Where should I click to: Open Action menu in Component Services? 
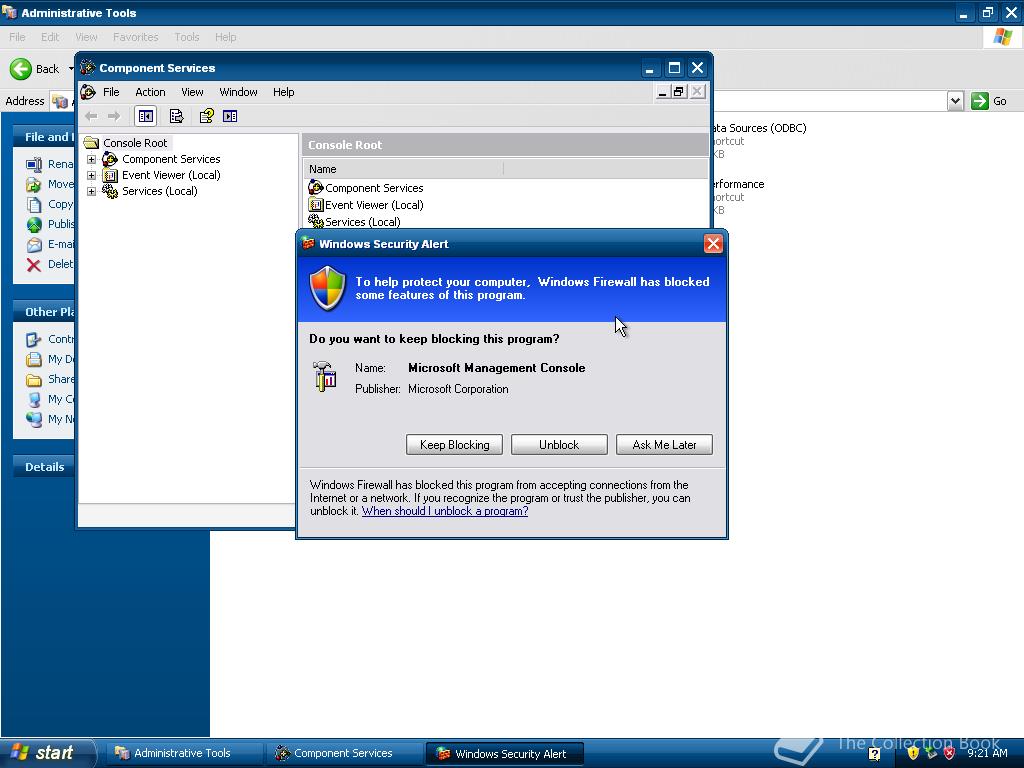pos(150,92)
